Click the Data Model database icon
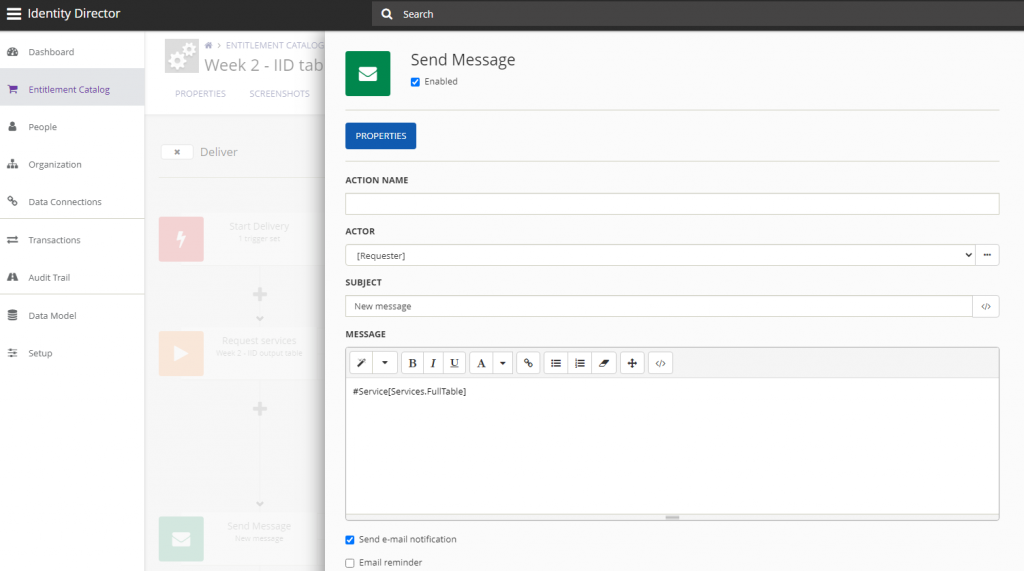 click(12, 315)
